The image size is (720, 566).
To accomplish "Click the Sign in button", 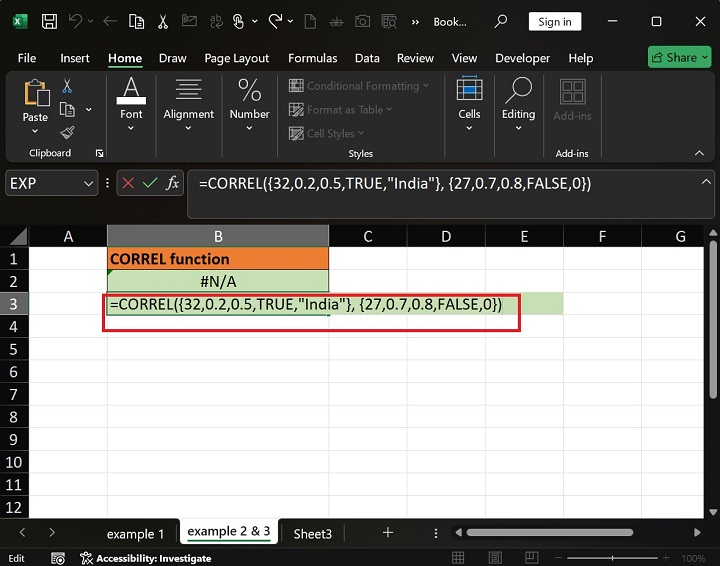I will point(555,22).
